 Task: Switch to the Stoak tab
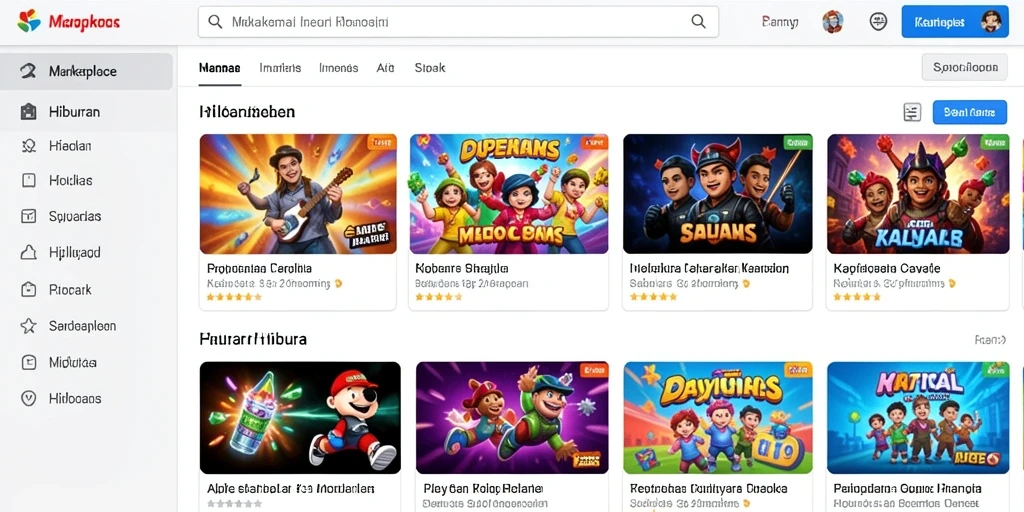430,67
